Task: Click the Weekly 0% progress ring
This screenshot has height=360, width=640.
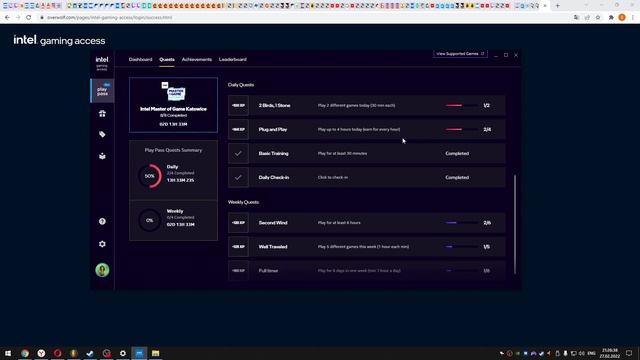Action: [150, 220]
